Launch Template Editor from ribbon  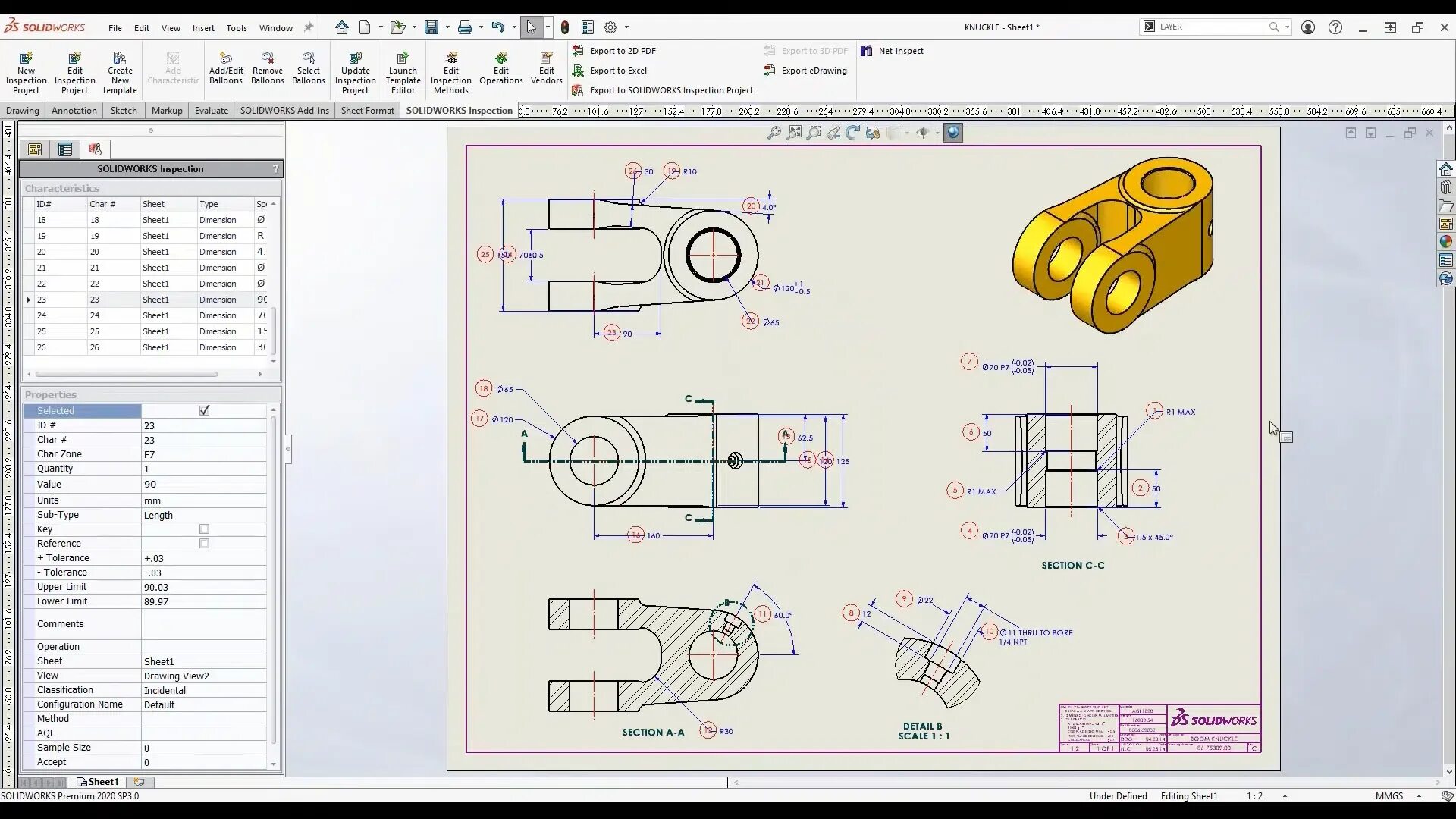403,58
